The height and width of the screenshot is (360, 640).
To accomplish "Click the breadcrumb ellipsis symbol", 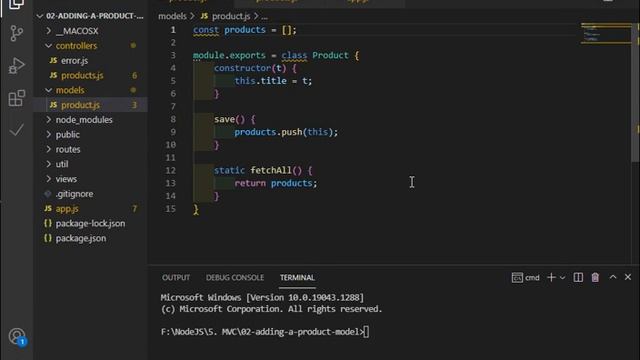I will tap(264, 17).
